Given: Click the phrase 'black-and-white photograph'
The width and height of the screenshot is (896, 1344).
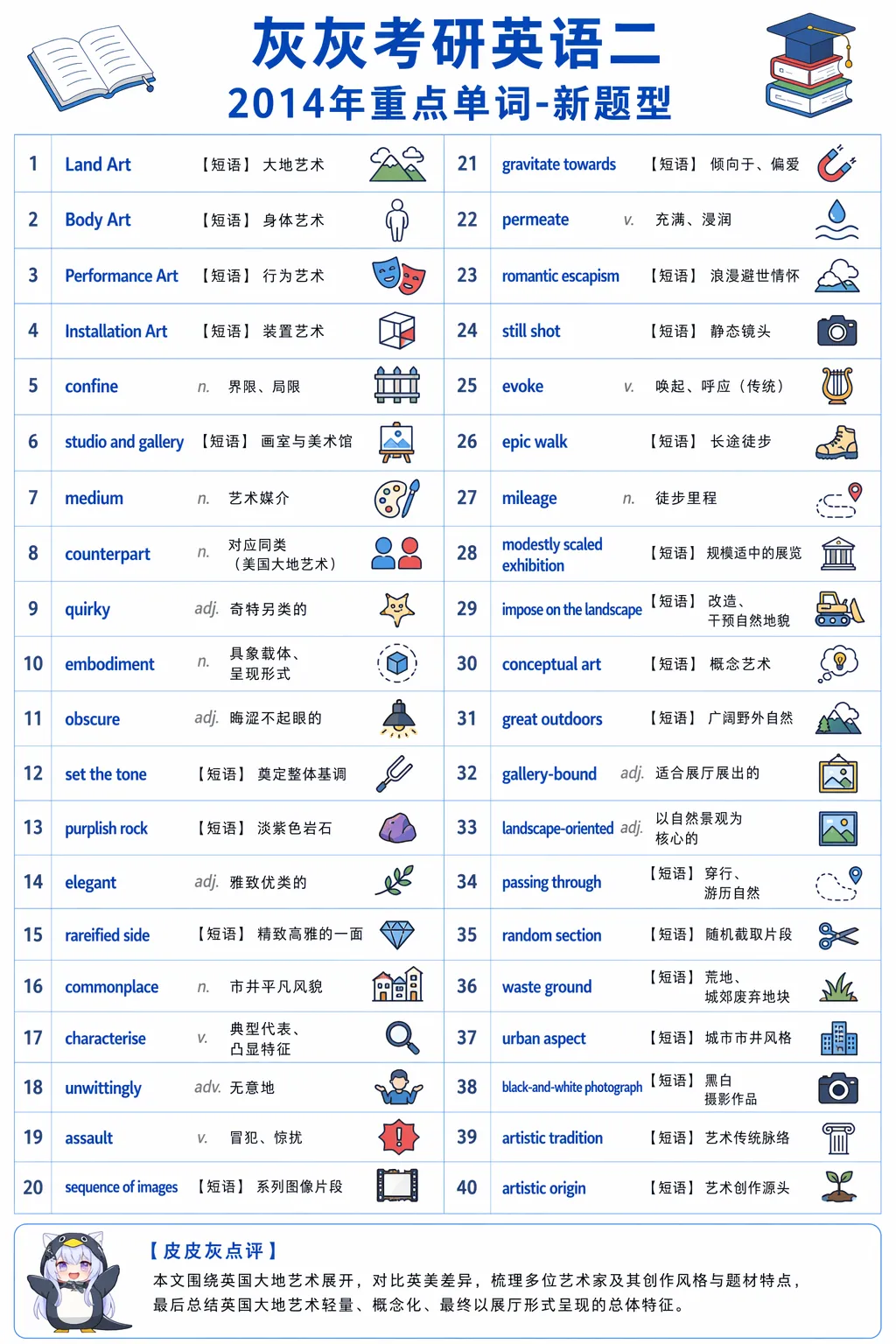Looking at the screenshot, I should click(x=571, y=1087).
